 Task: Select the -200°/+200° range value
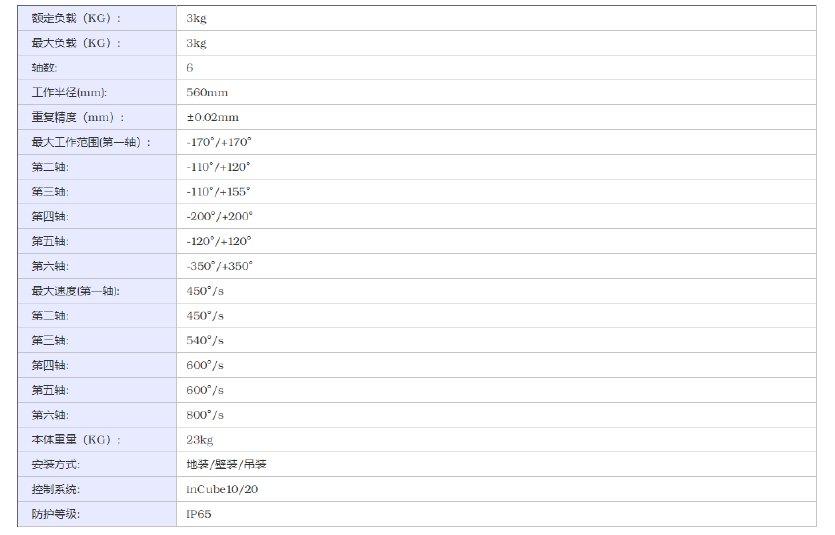(x=219, y=216)
